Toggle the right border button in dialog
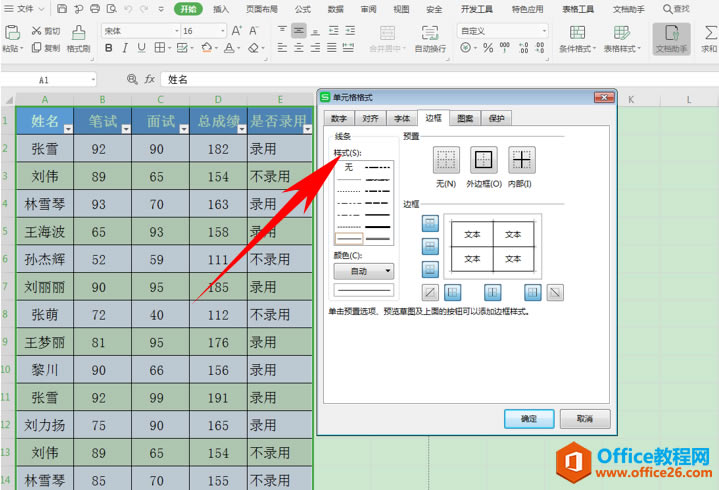719x490 pixels. pyautogui.click(x=533, y=292)
